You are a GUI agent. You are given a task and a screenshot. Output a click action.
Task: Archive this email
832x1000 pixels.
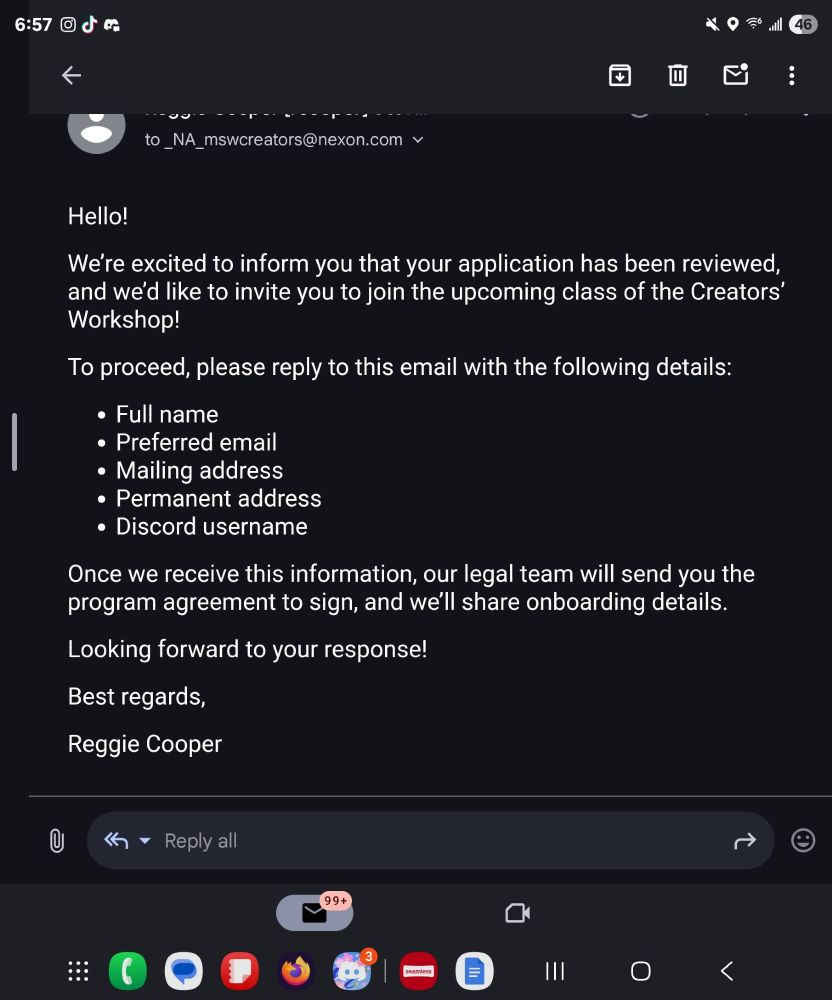(620, 75)
